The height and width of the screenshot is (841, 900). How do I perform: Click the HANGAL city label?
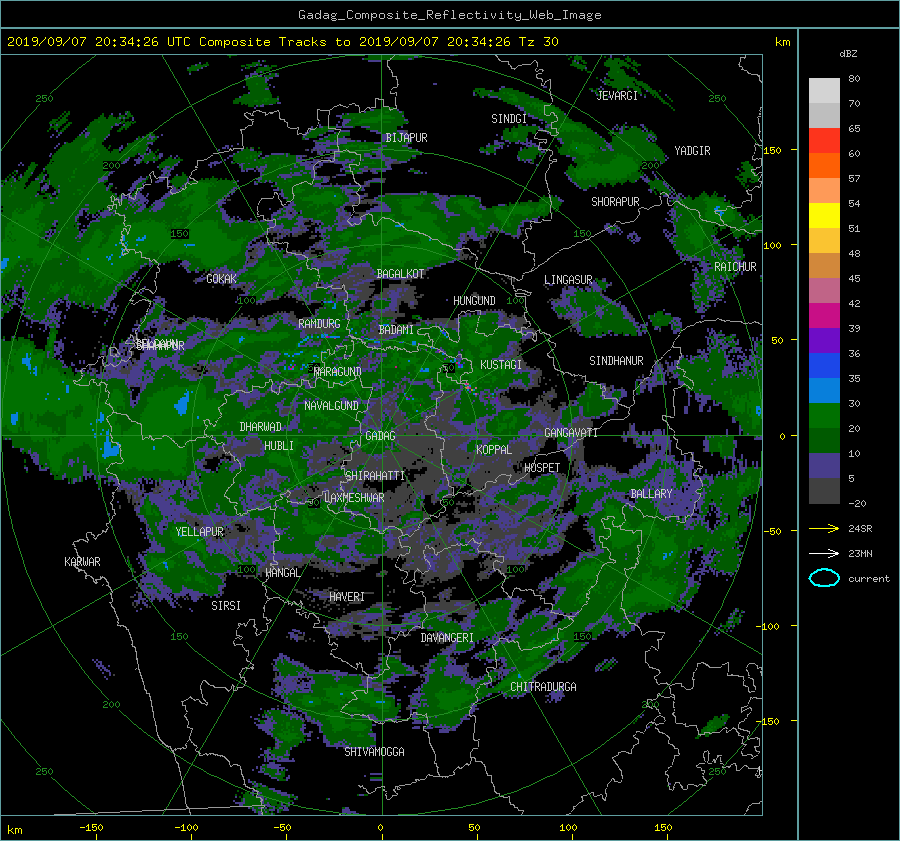pos(282,573)
